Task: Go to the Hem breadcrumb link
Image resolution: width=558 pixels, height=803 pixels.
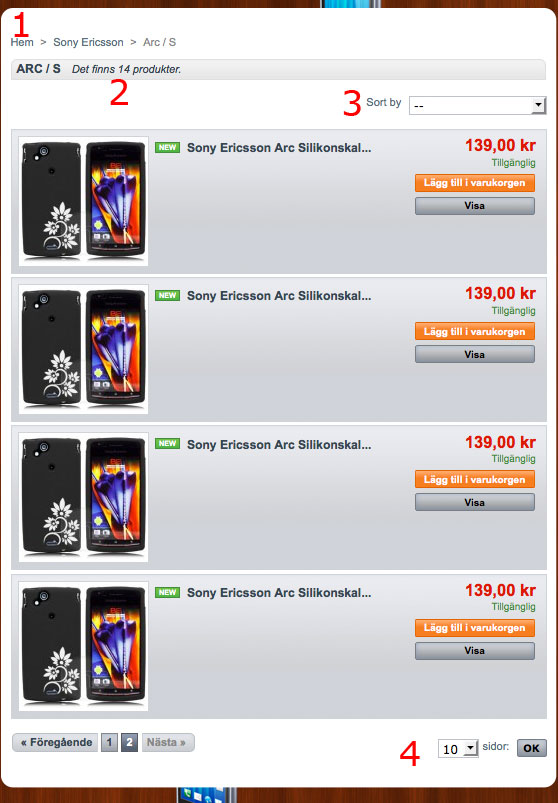Action: 22,42
